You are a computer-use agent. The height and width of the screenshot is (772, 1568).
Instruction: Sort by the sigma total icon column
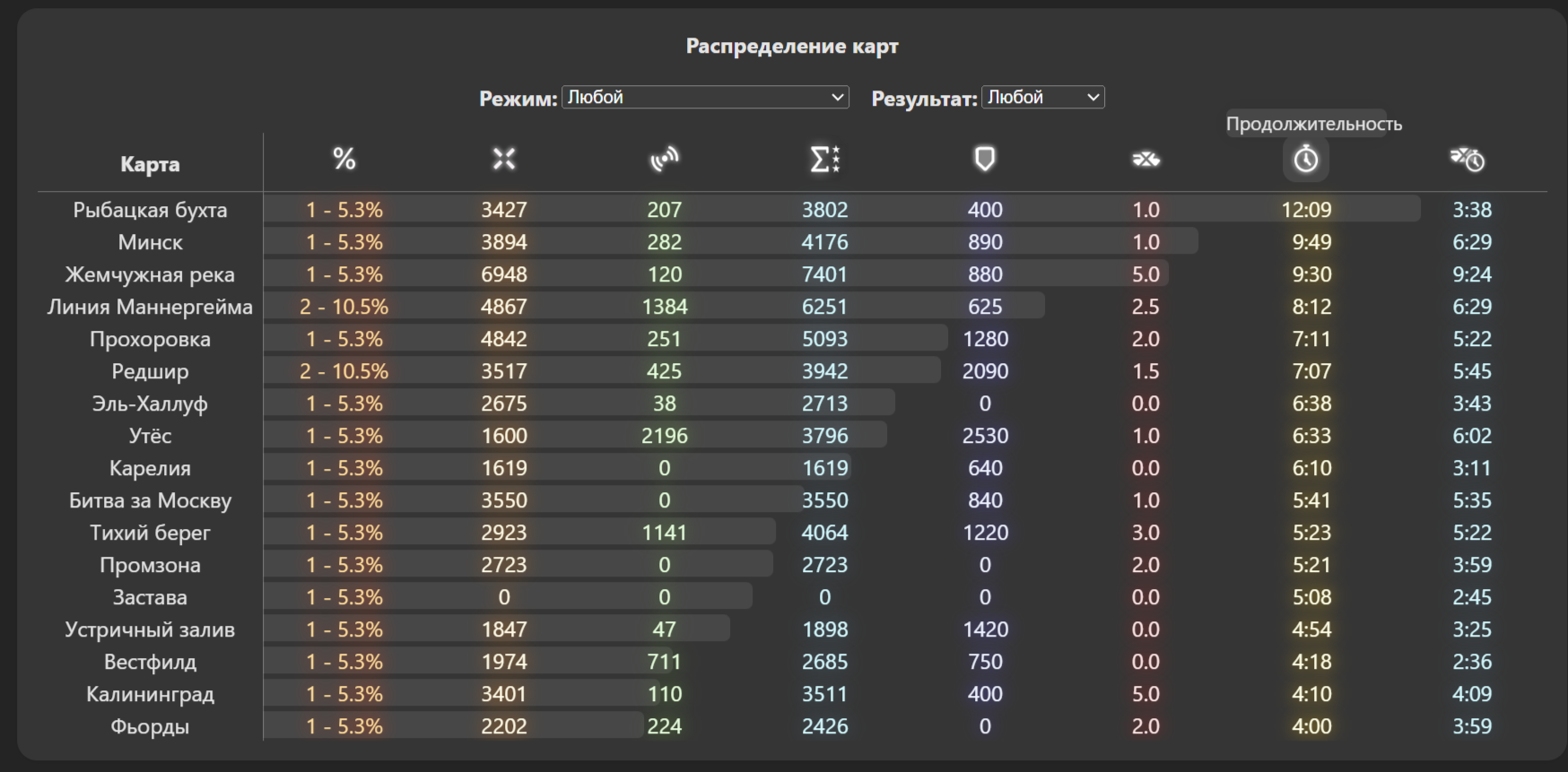coord(824,160)
